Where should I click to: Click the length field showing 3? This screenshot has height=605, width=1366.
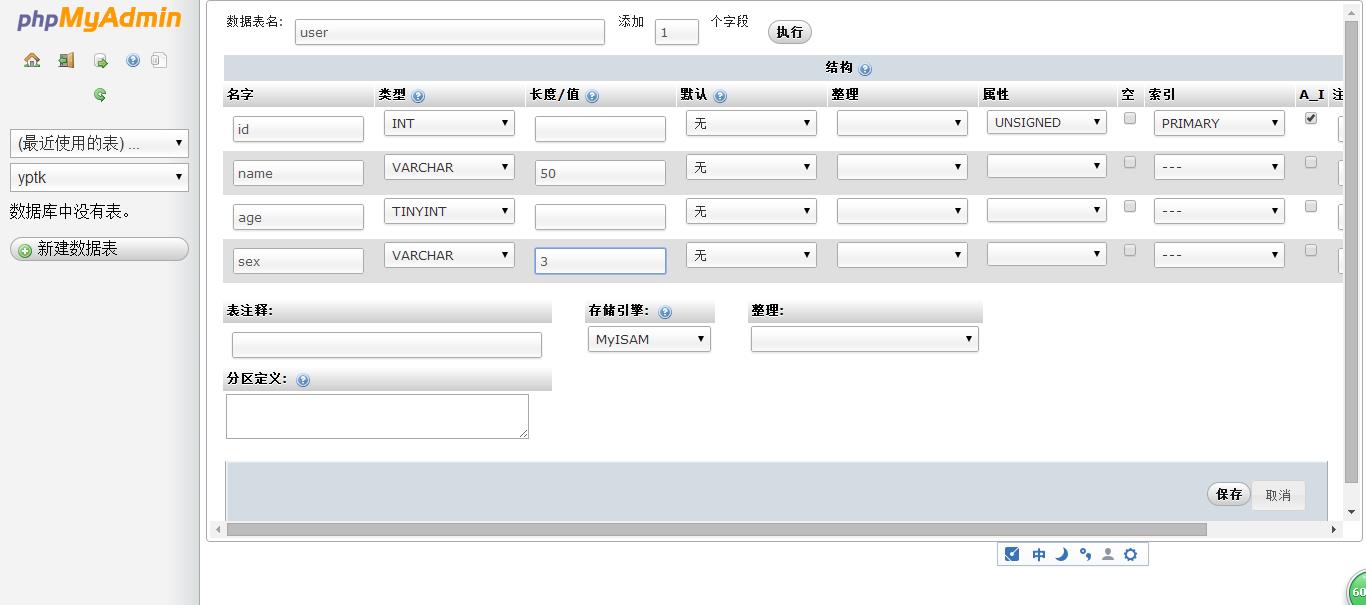[600, 261]
